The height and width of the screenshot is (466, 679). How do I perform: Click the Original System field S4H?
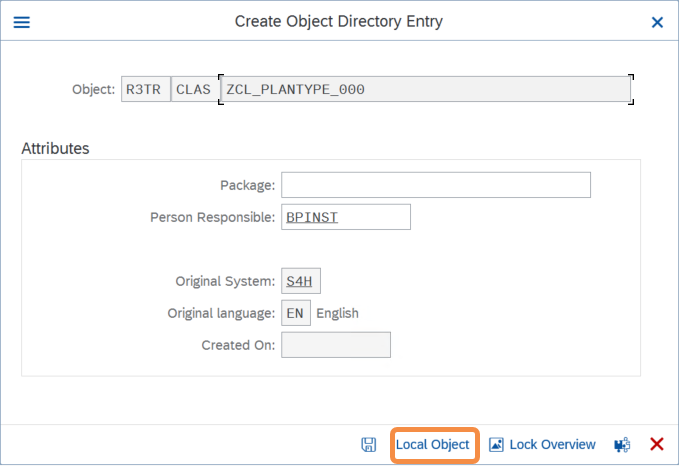(x=301, y=281)
